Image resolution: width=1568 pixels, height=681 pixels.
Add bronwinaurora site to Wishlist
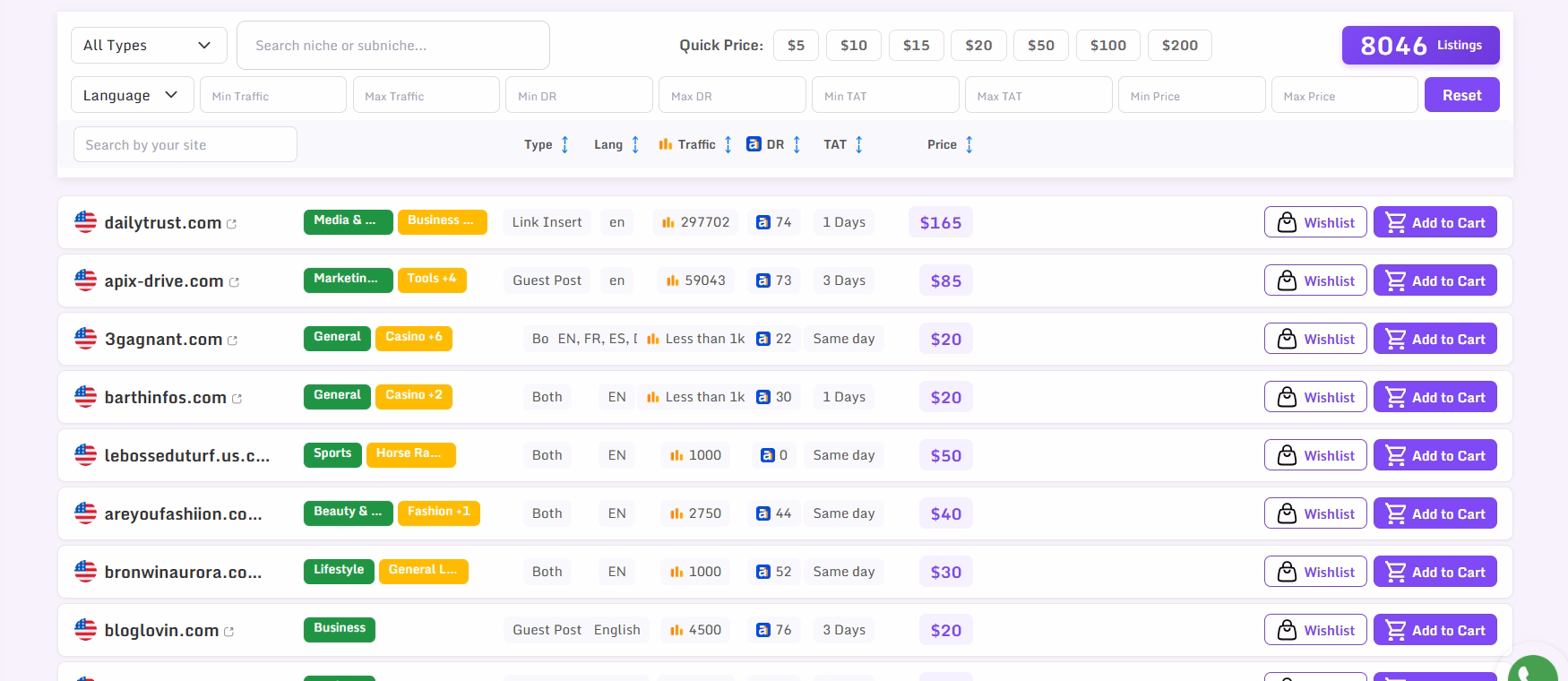[x=1315, y=572]
